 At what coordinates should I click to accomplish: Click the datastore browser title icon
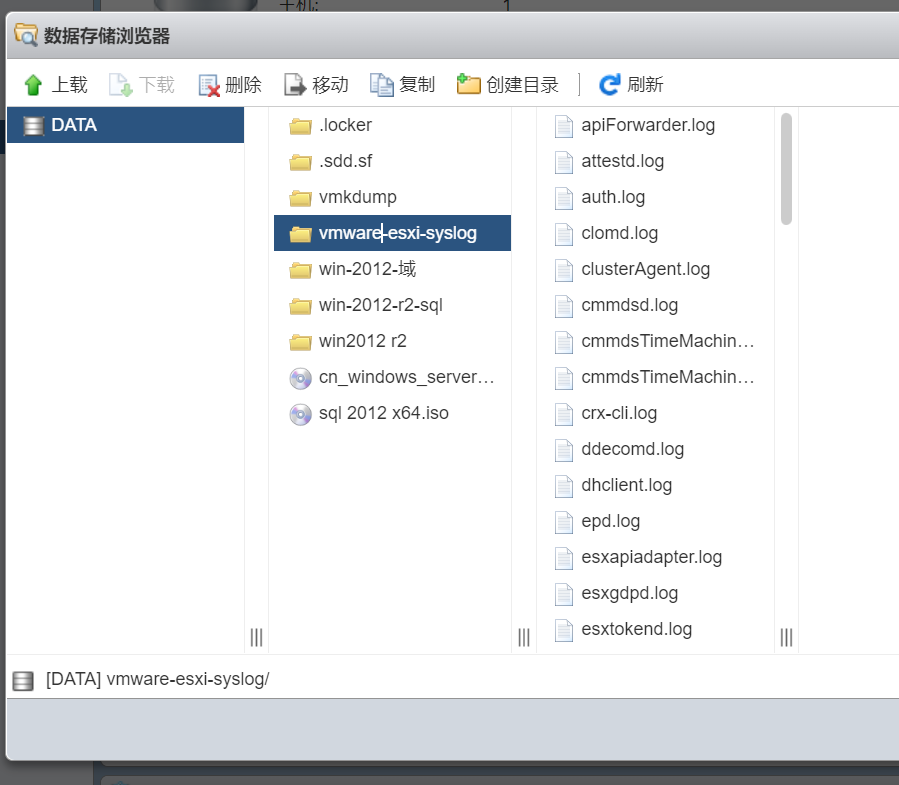coord(26,35)
